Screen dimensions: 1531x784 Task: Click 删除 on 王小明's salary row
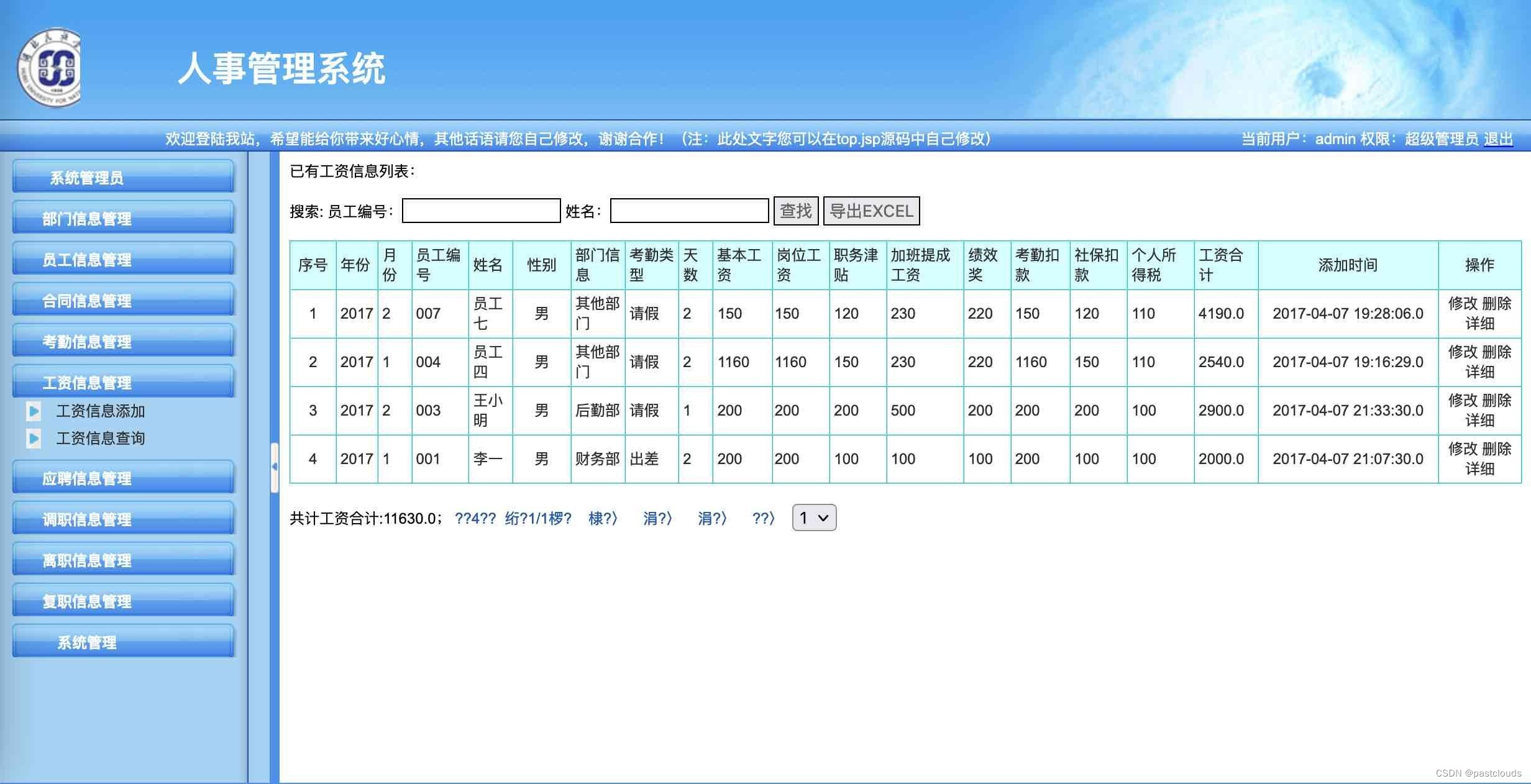point(1496,399)
